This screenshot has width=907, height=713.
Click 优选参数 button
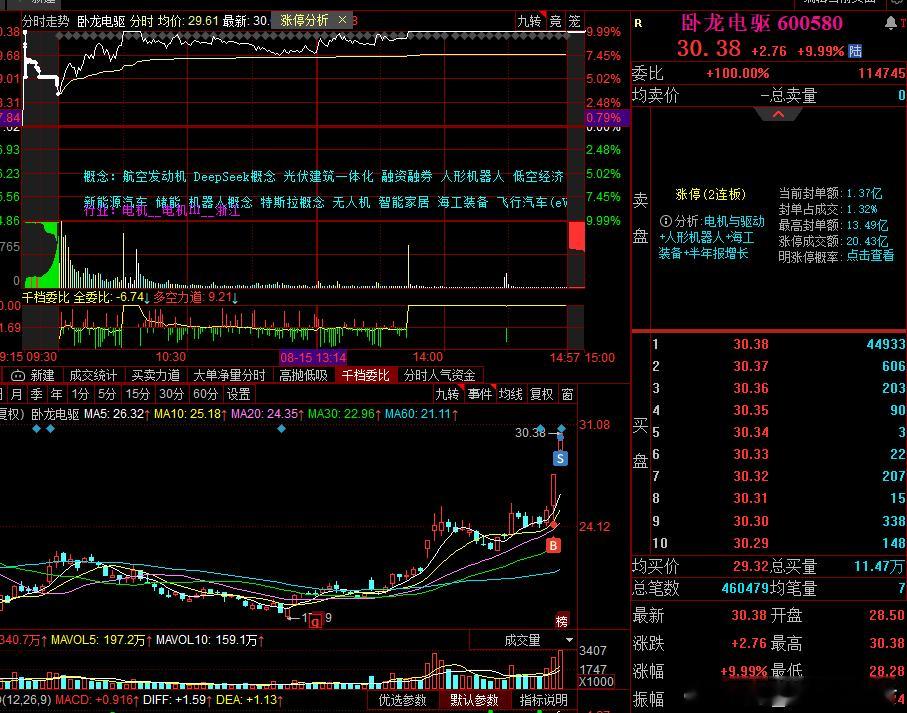click(x=402, y=700)
